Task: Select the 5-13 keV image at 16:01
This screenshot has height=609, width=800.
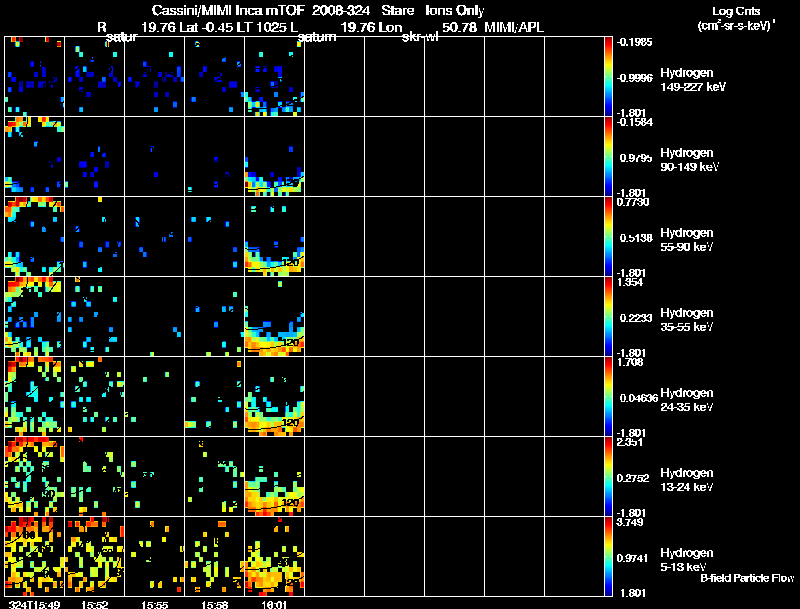Action: tap(274, 557)
